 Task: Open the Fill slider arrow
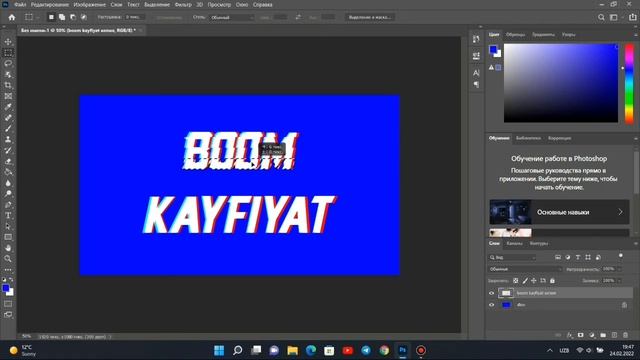(x=619, y=281)
